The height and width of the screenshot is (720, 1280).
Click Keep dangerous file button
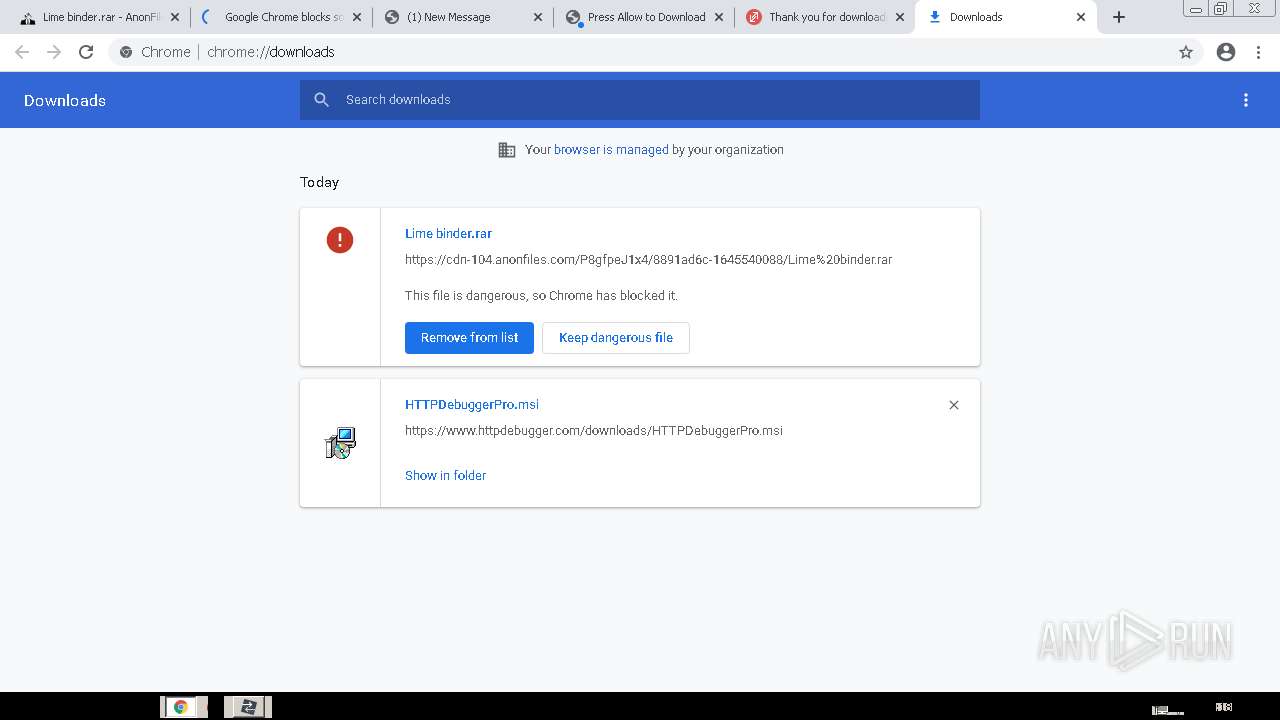tap(616, 338)
